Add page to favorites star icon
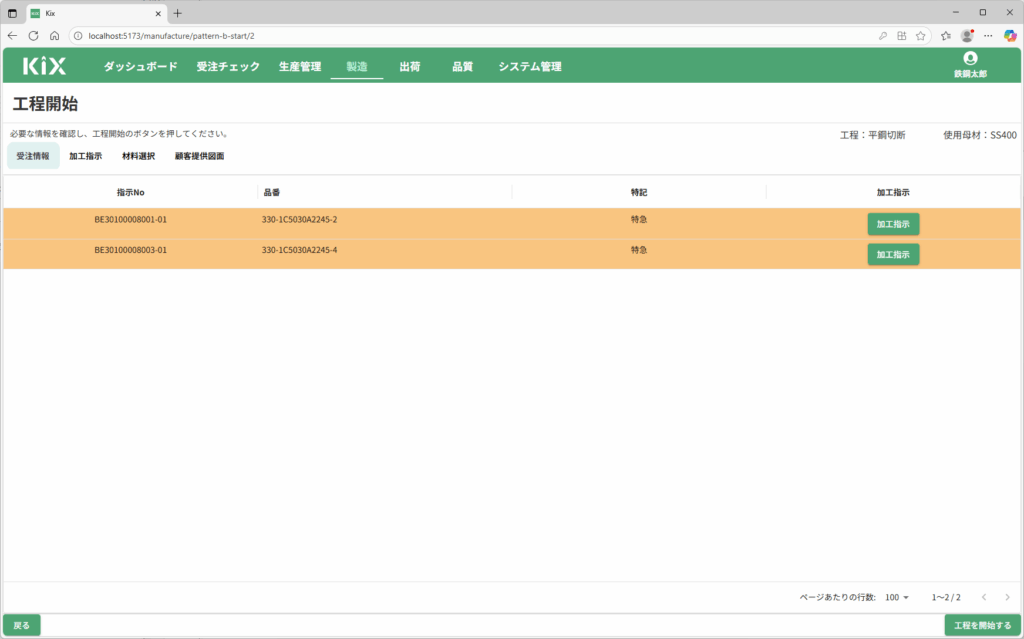Viewport: 1024px width, 639px height. (x=920, y=35)
